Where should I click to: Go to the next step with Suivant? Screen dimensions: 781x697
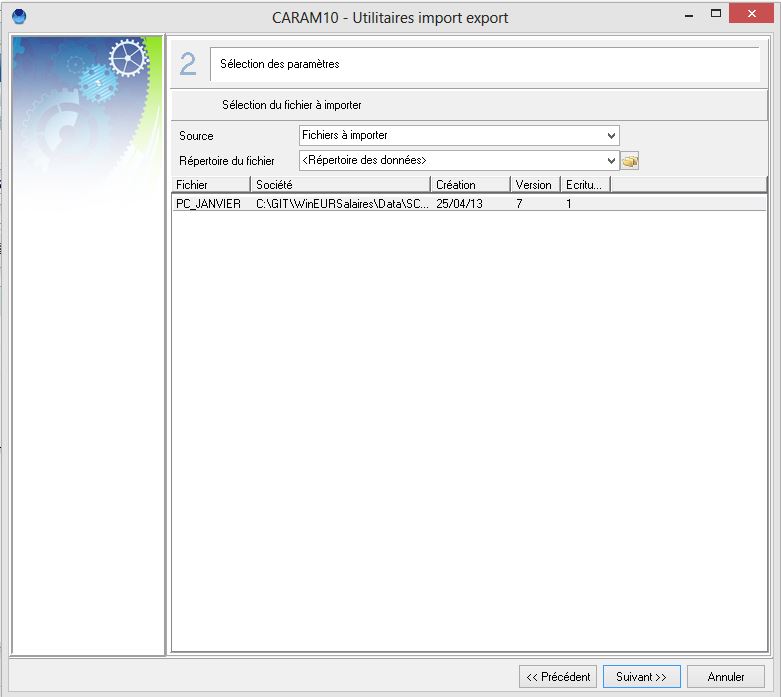[642, 677]
